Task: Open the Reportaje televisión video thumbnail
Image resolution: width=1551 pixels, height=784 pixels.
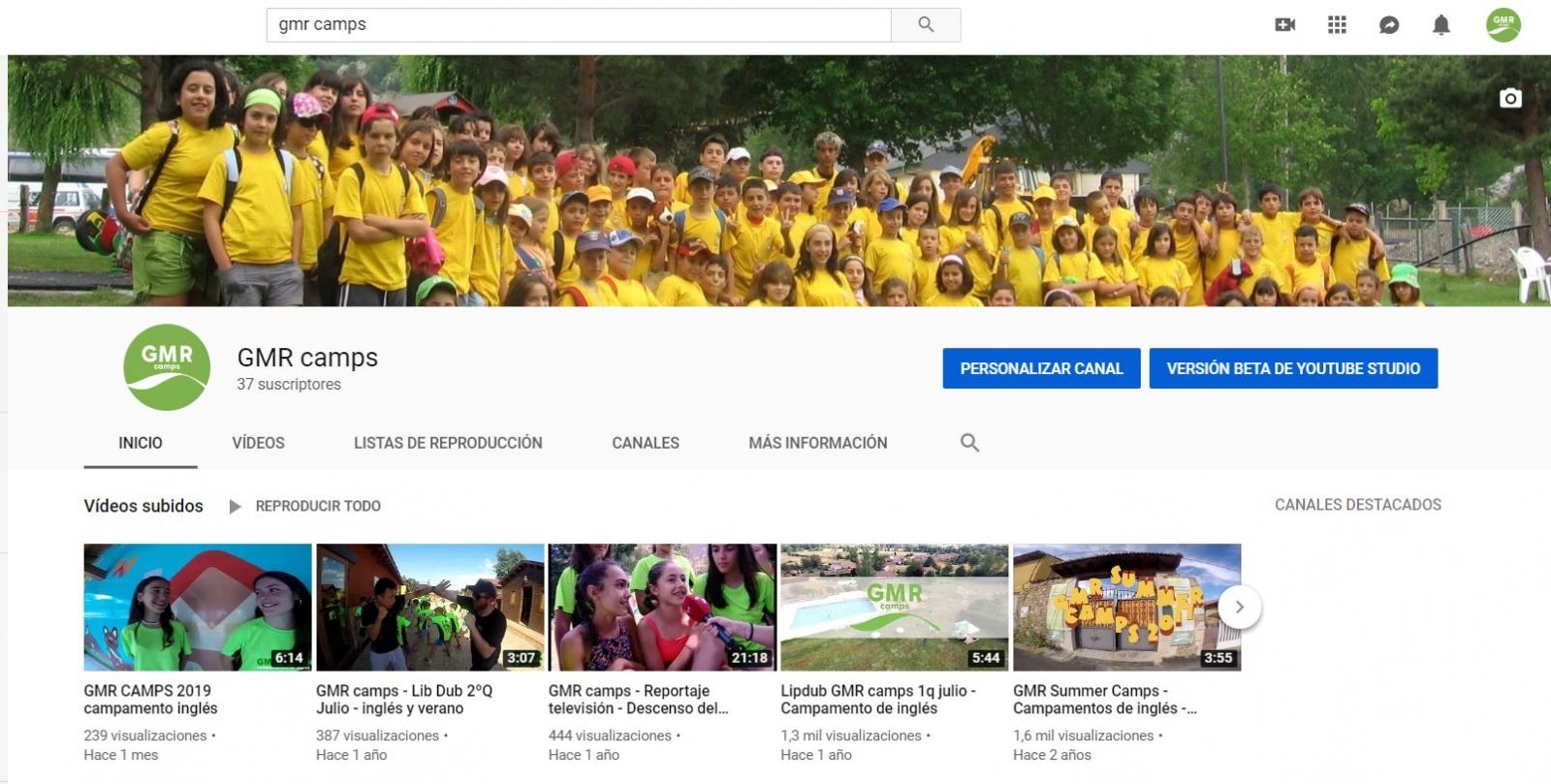Action: (x=662, y=608)
